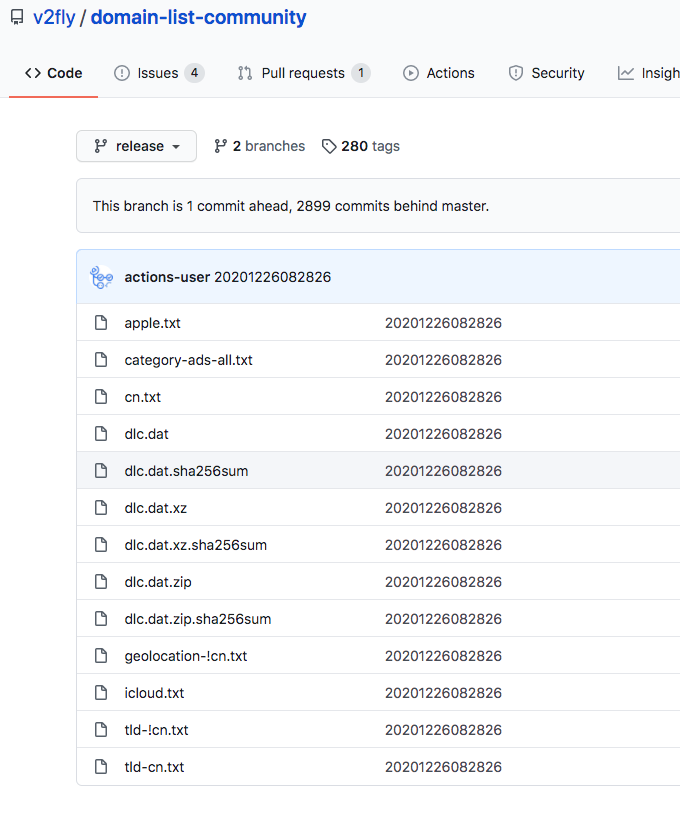The image size is (680, 827).
Task: Click the file icon next to apple.txt
Action: pyautogui.click(x=101, y=323)
